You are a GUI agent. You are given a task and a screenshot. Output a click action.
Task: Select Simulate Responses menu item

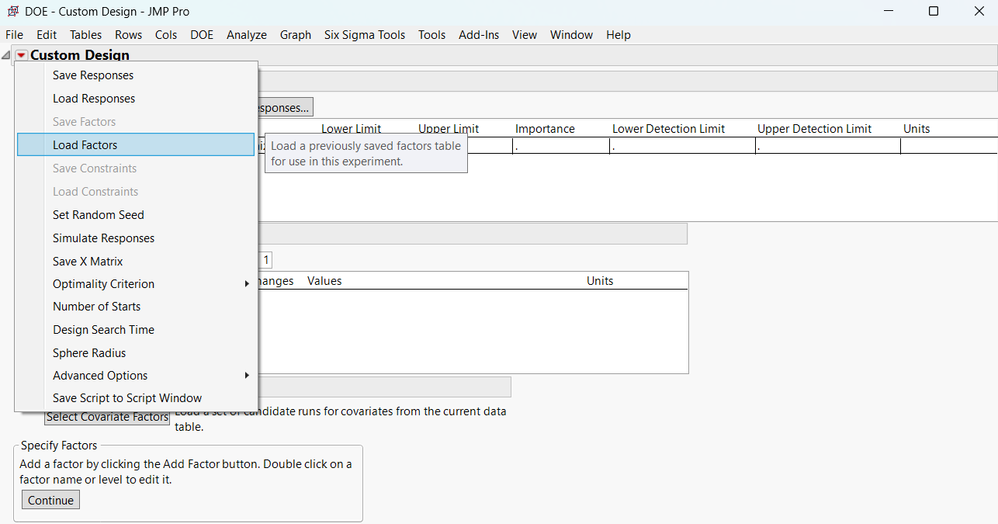[103, 238]
